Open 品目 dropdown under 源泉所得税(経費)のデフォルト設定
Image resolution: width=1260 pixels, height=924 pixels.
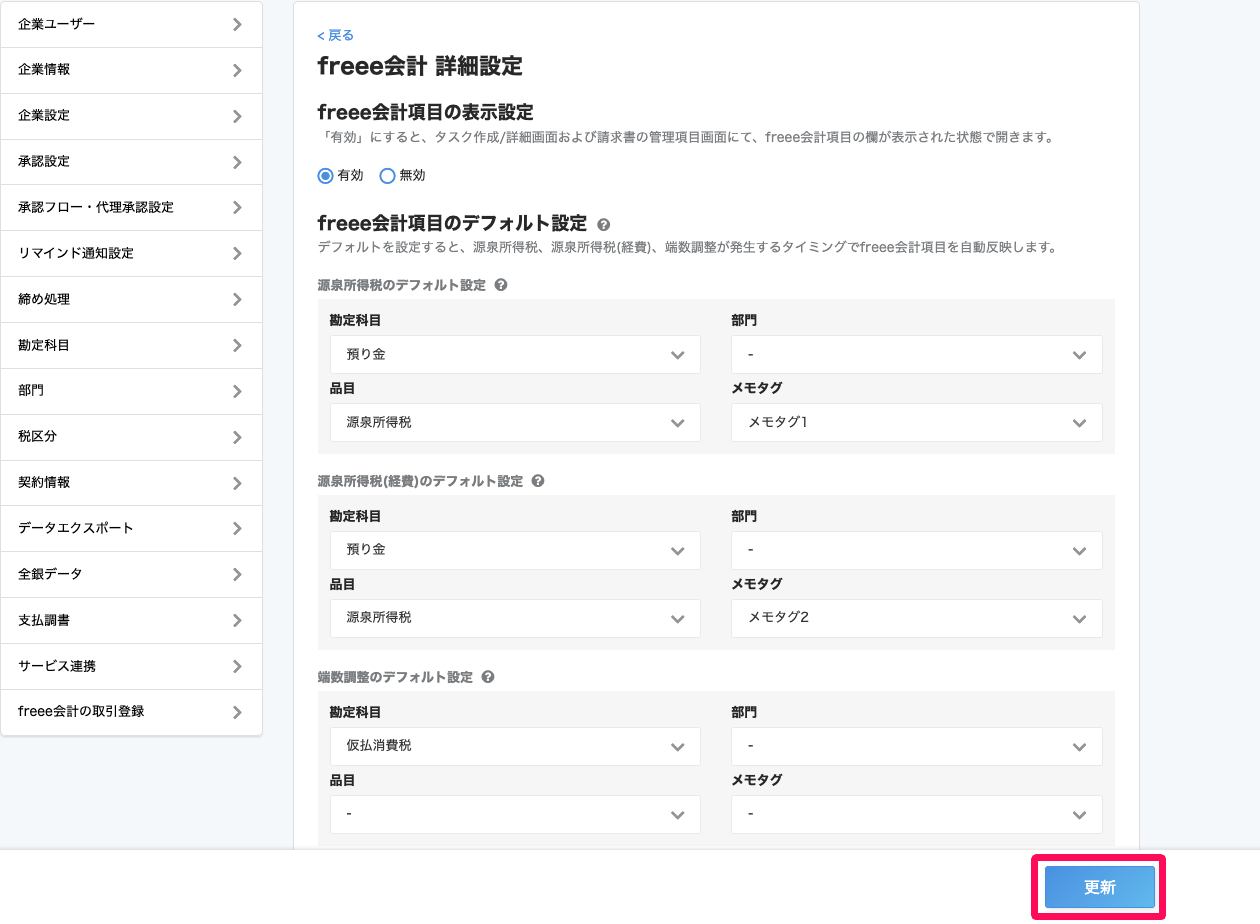pyautogui.click(x=515, y=618)
